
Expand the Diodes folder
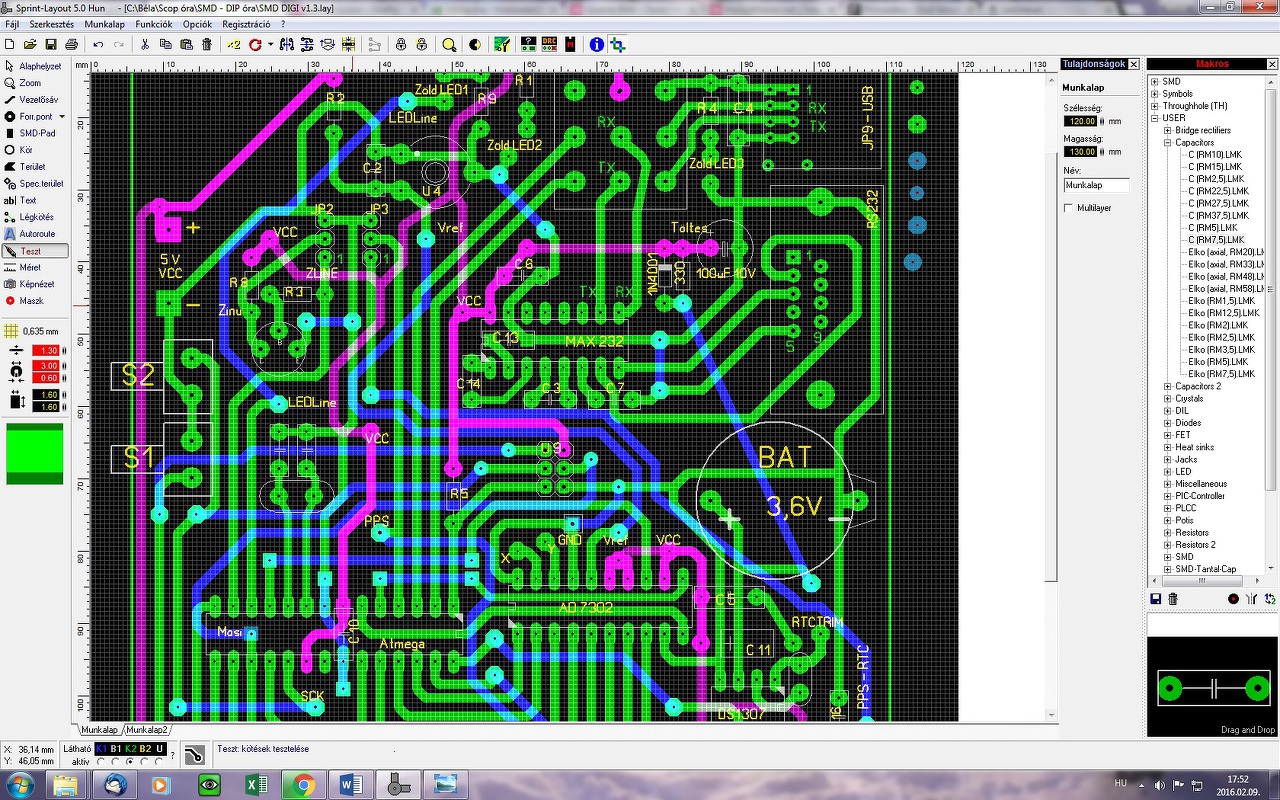1167,423
